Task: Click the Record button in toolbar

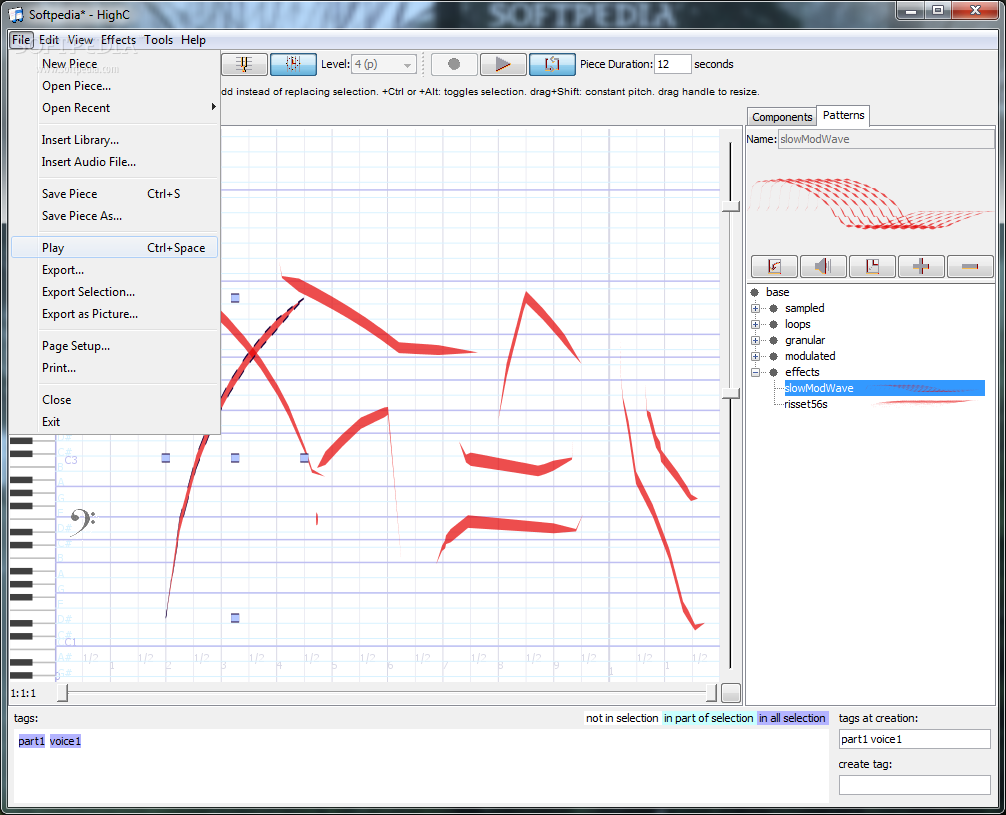Action: [x=454, y=64]
